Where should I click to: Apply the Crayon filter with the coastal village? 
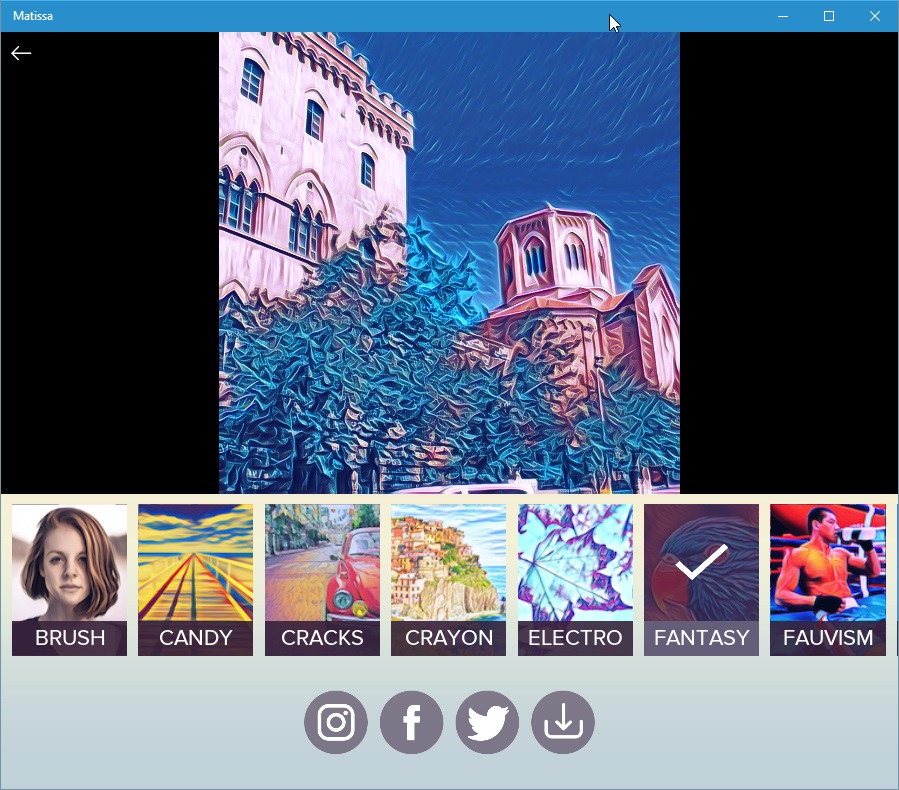point(448,565)
